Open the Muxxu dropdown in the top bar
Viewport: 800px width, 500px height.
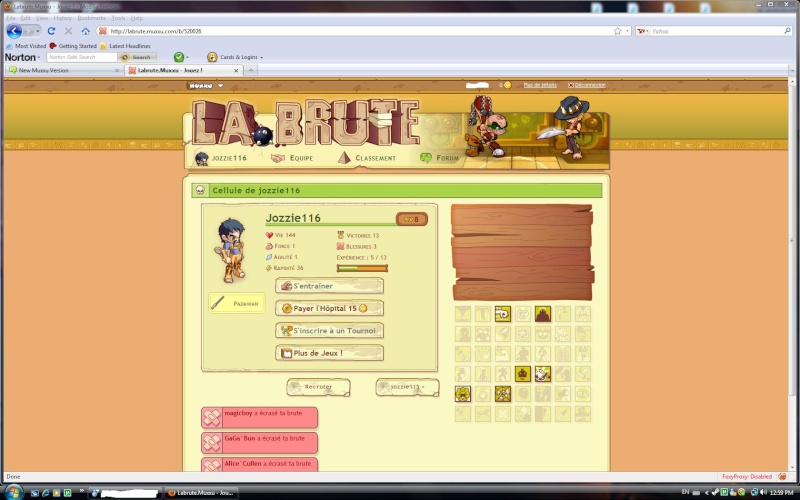[x=206, y=86]
